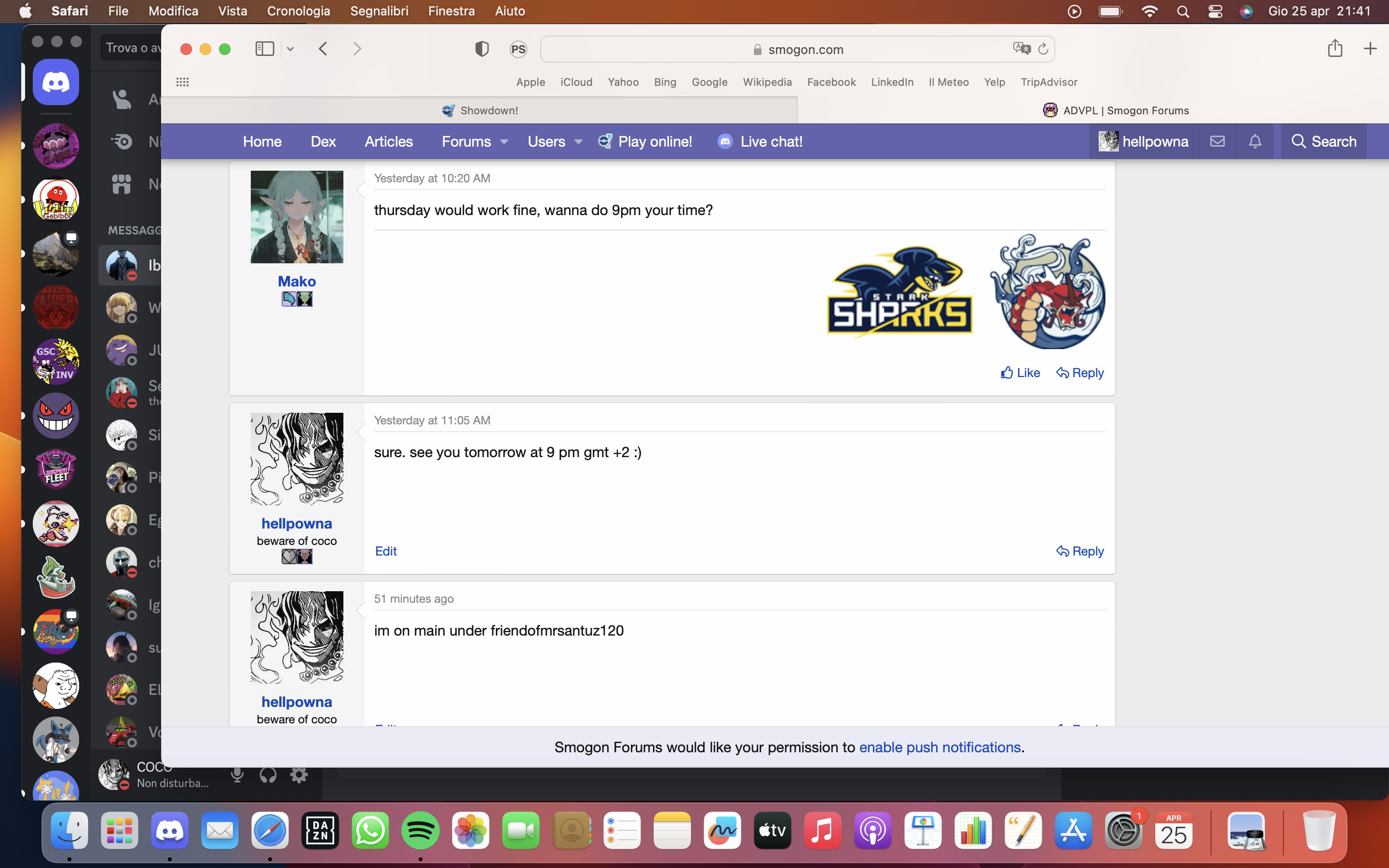Reply to the 11:05 AM post
The width and height of the screenshot is (1389, 868).
click(x=1080, y=551)
